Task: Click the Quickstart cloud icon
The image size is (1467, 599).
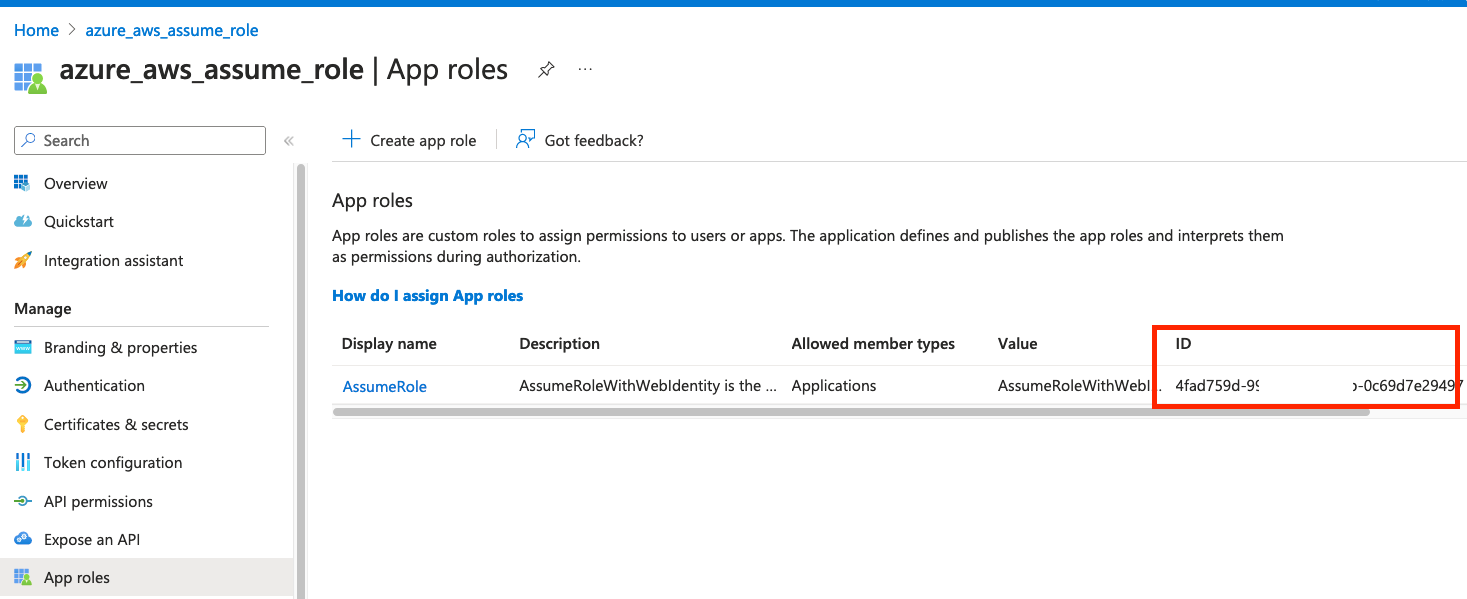Action: pyautogui.click(x=22, y=221)
